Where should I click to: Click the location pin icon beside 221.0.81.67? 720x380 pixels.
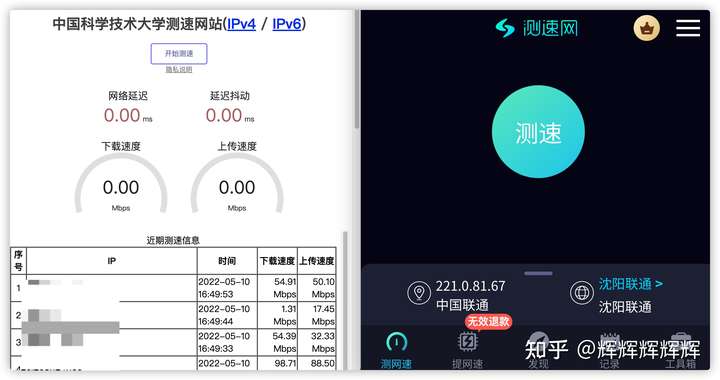(419, 293)
